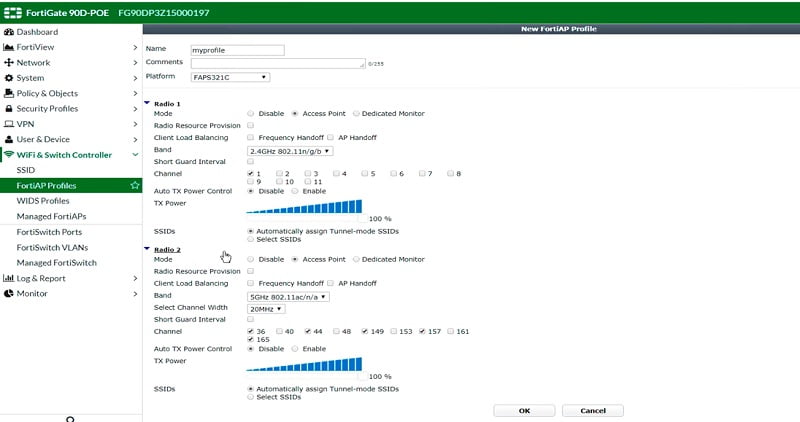800x422 pixels.
Task: Uncheck channel 165 in Radio 2
Action: [251, 339]
